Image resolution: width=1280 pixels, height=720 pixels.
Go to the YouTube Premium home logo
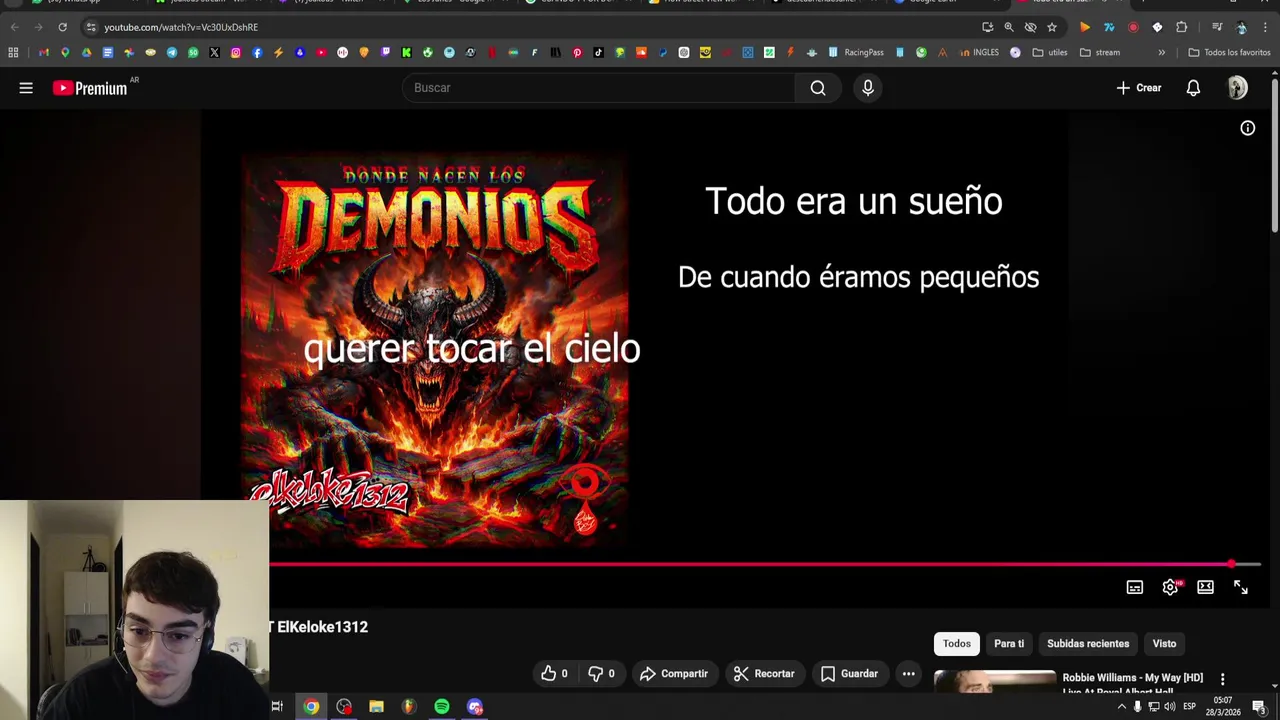[91, 88]
